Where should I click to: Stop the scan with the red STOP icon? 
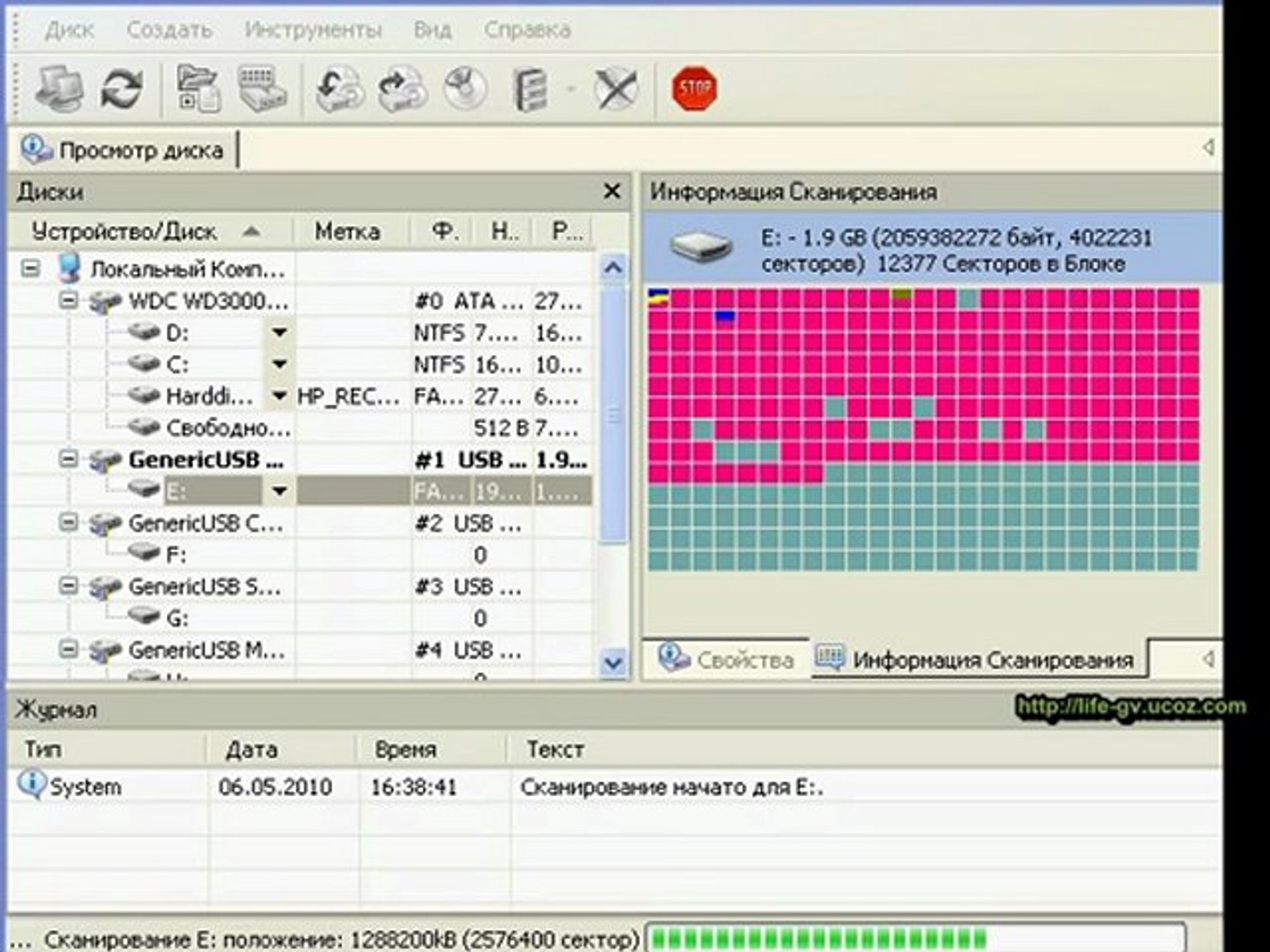click(x=695, y=88)
